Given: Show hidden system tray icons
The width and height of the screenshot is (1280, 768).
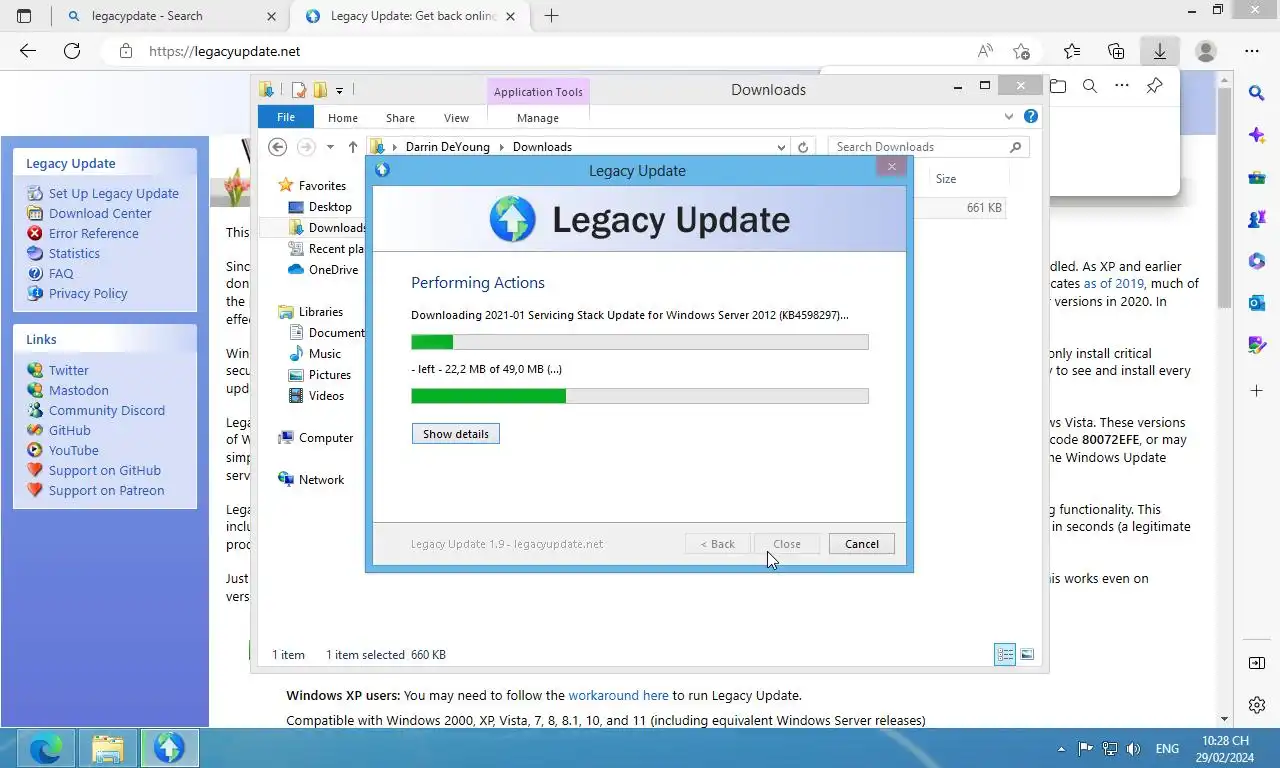Looking at the screenshot, I should tap(1061, 748).
